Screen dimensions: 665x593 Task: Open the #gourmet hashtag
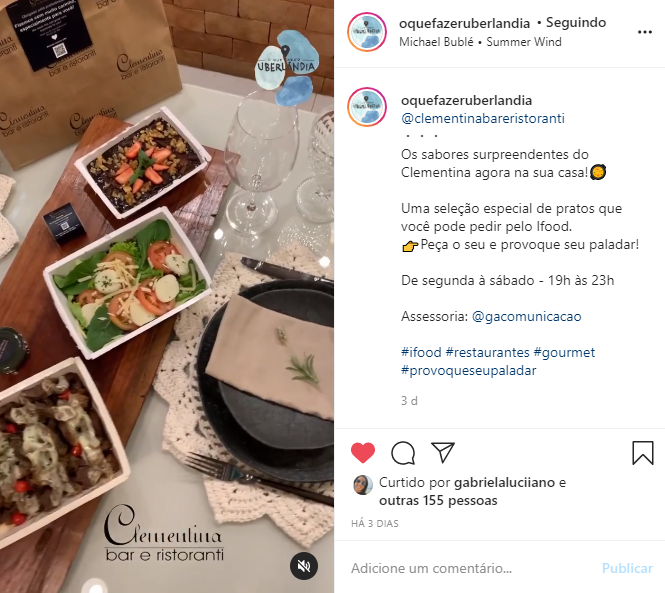(x=564, y=352)
